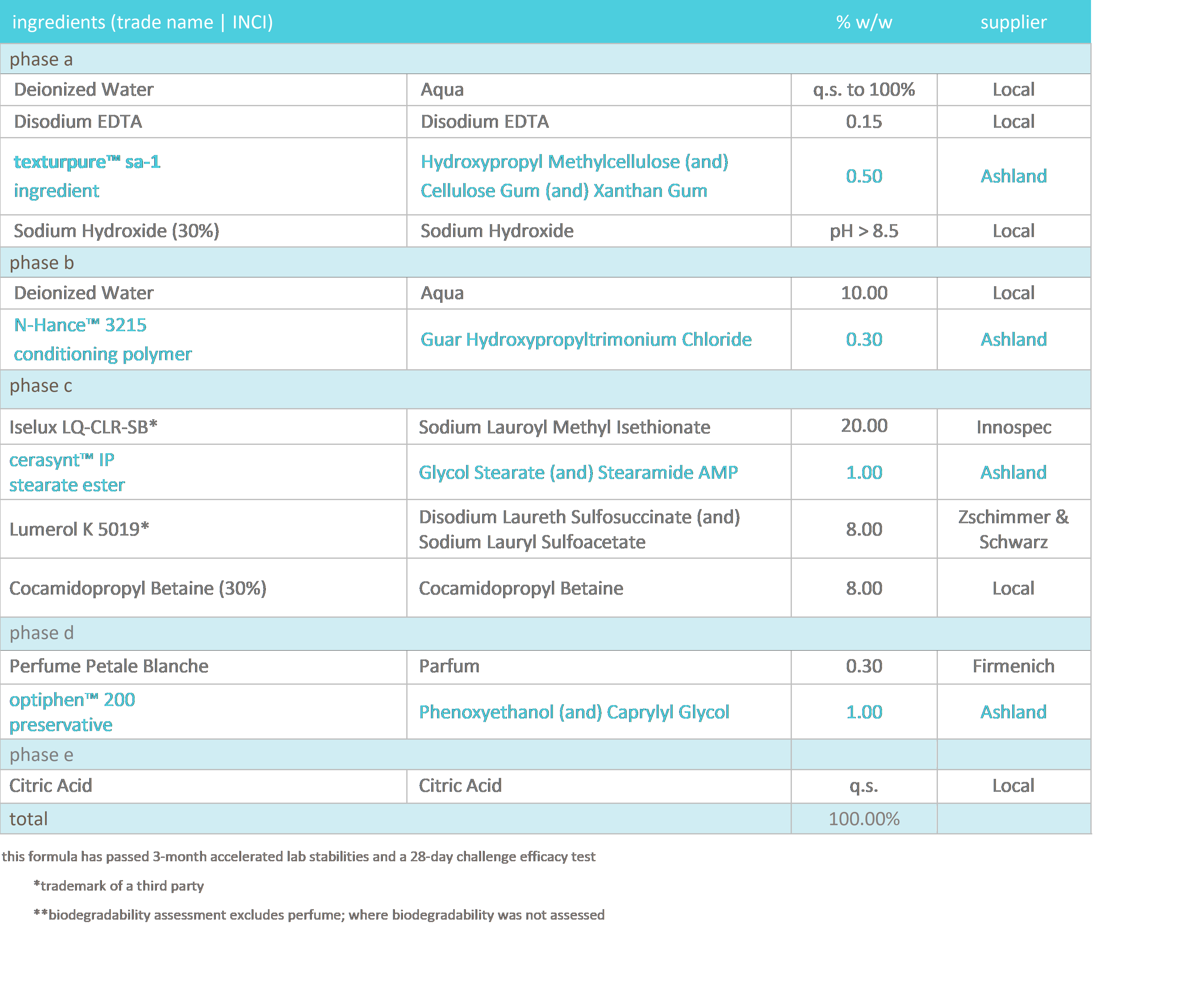1204x986 pixels.
Task: Select the phase e header row
Action: click(x=41, y=754)
